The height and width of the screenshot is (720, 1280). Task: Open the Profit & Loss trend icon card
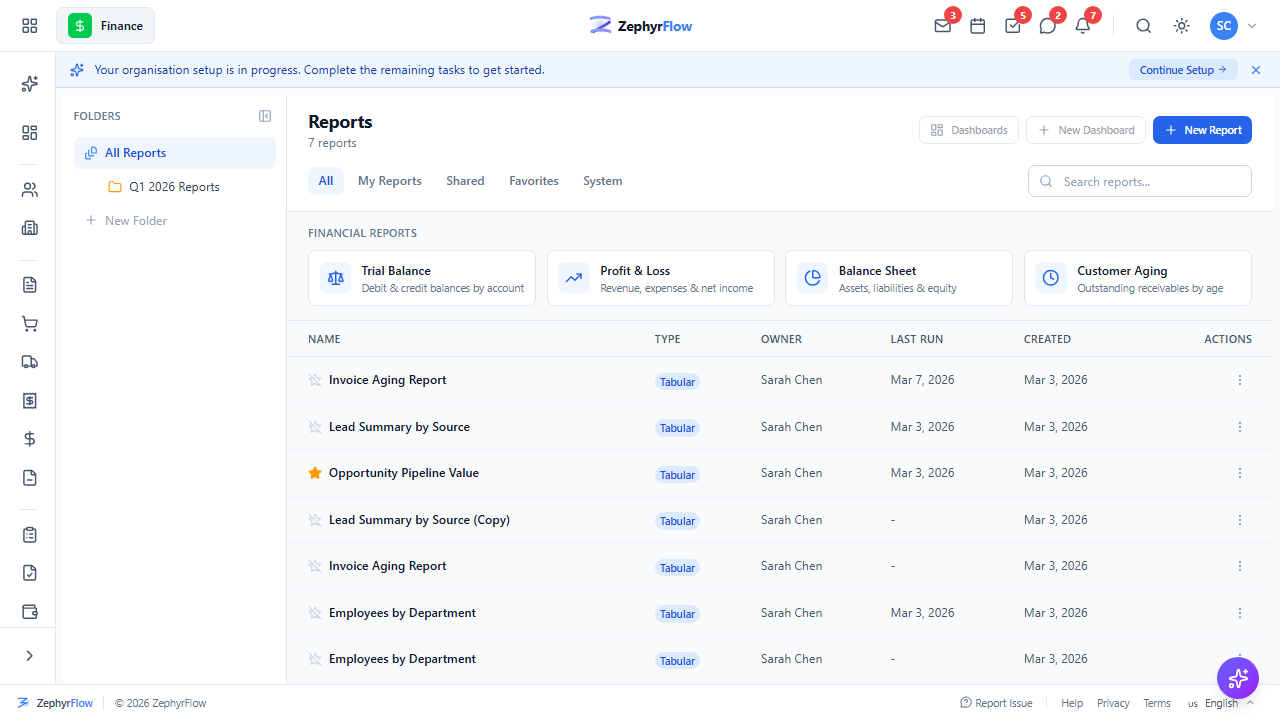[x=661, y=278]
